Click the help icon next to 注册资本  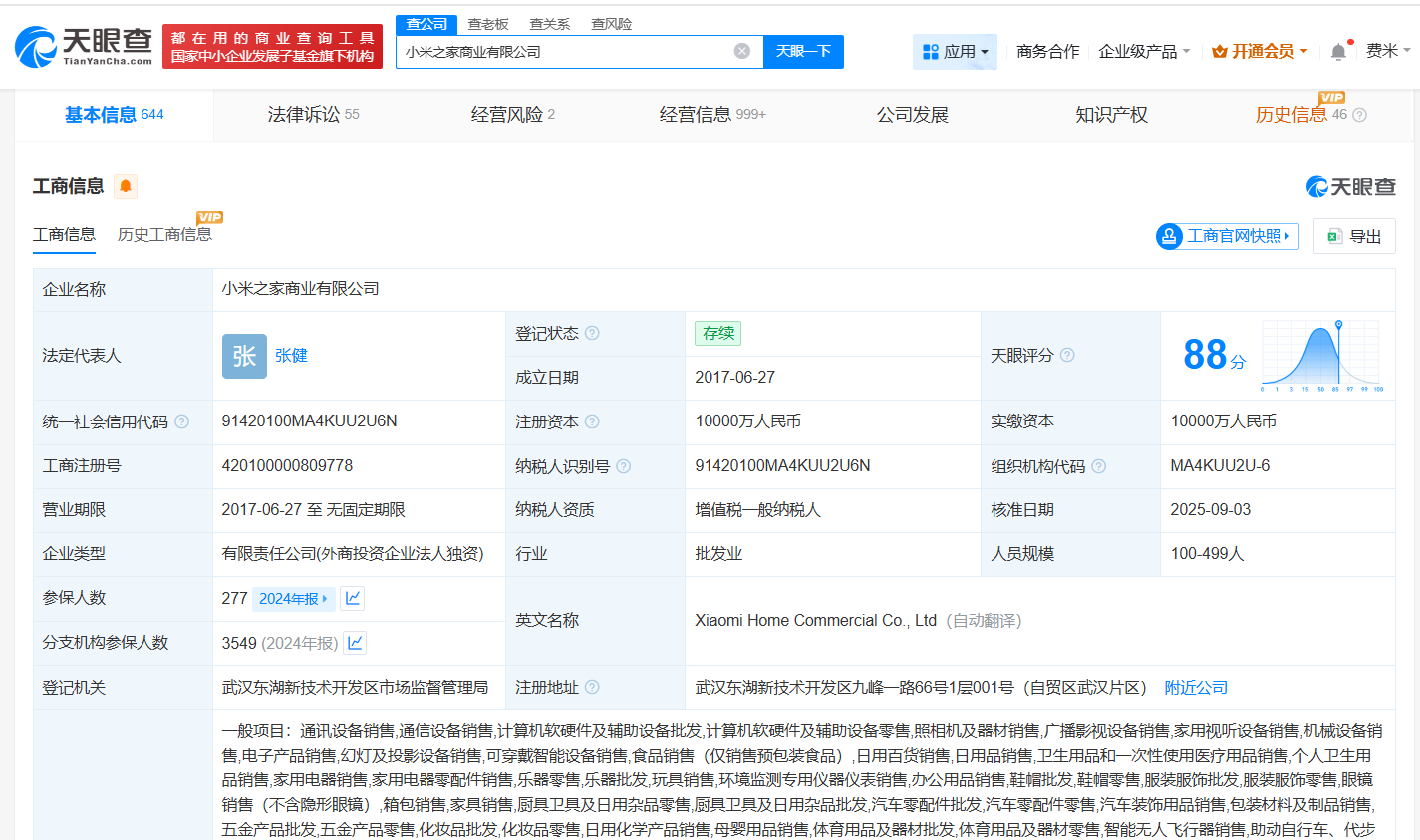594,421
